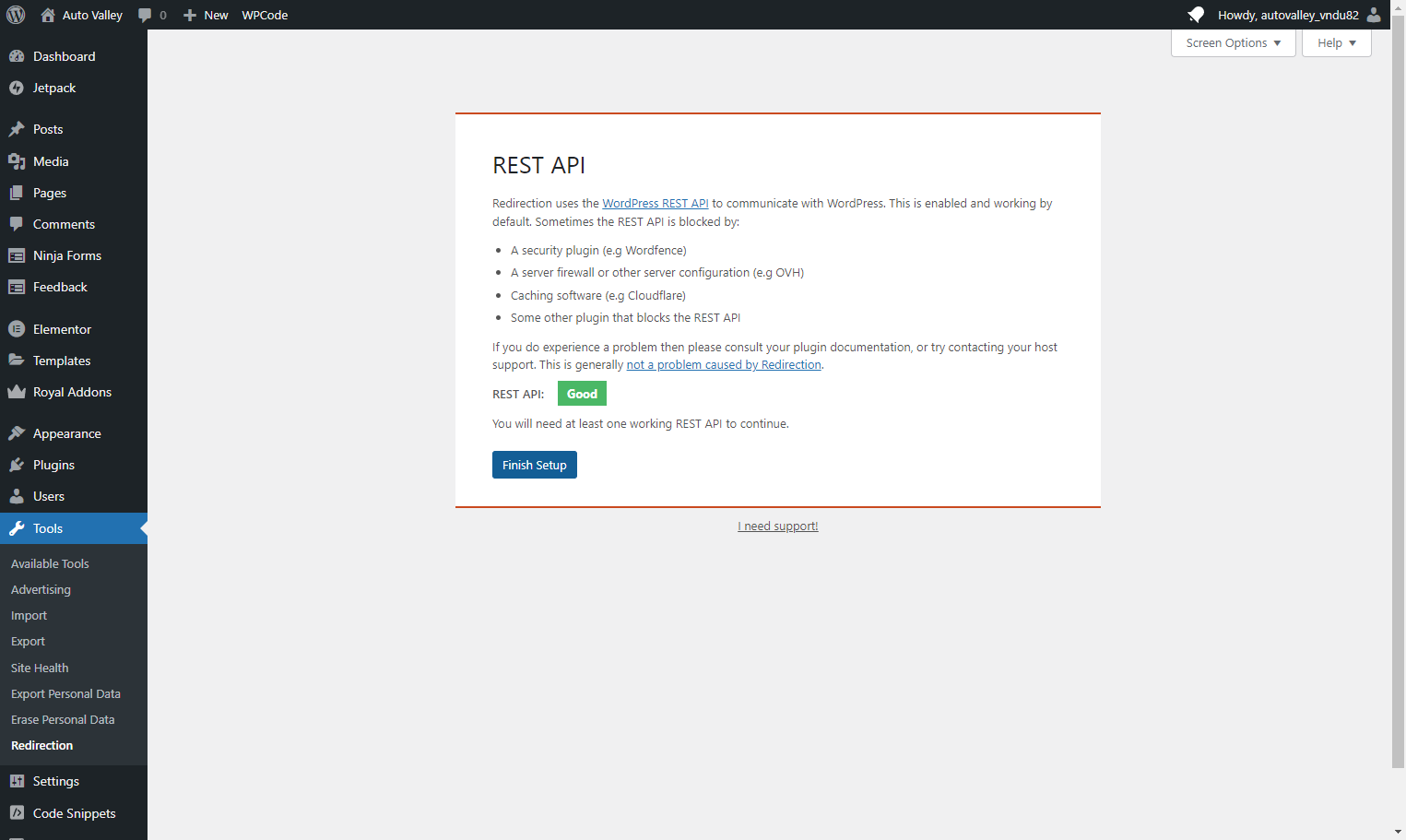
Task: Open the Comments menu item
Action: (x=74, y=224)
